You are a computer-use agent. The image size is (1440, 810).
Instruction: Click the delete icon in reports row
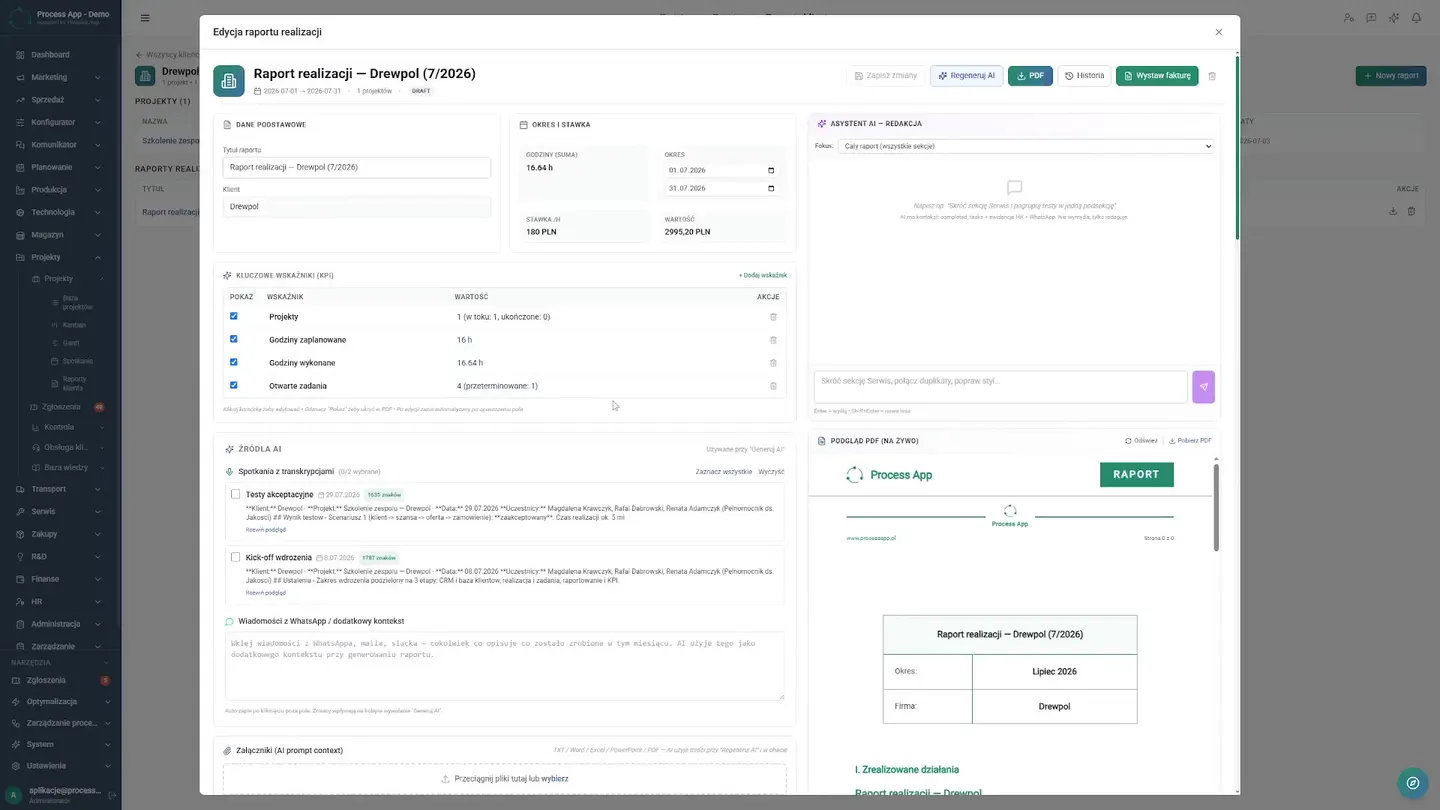click(x=1411, y=211)
